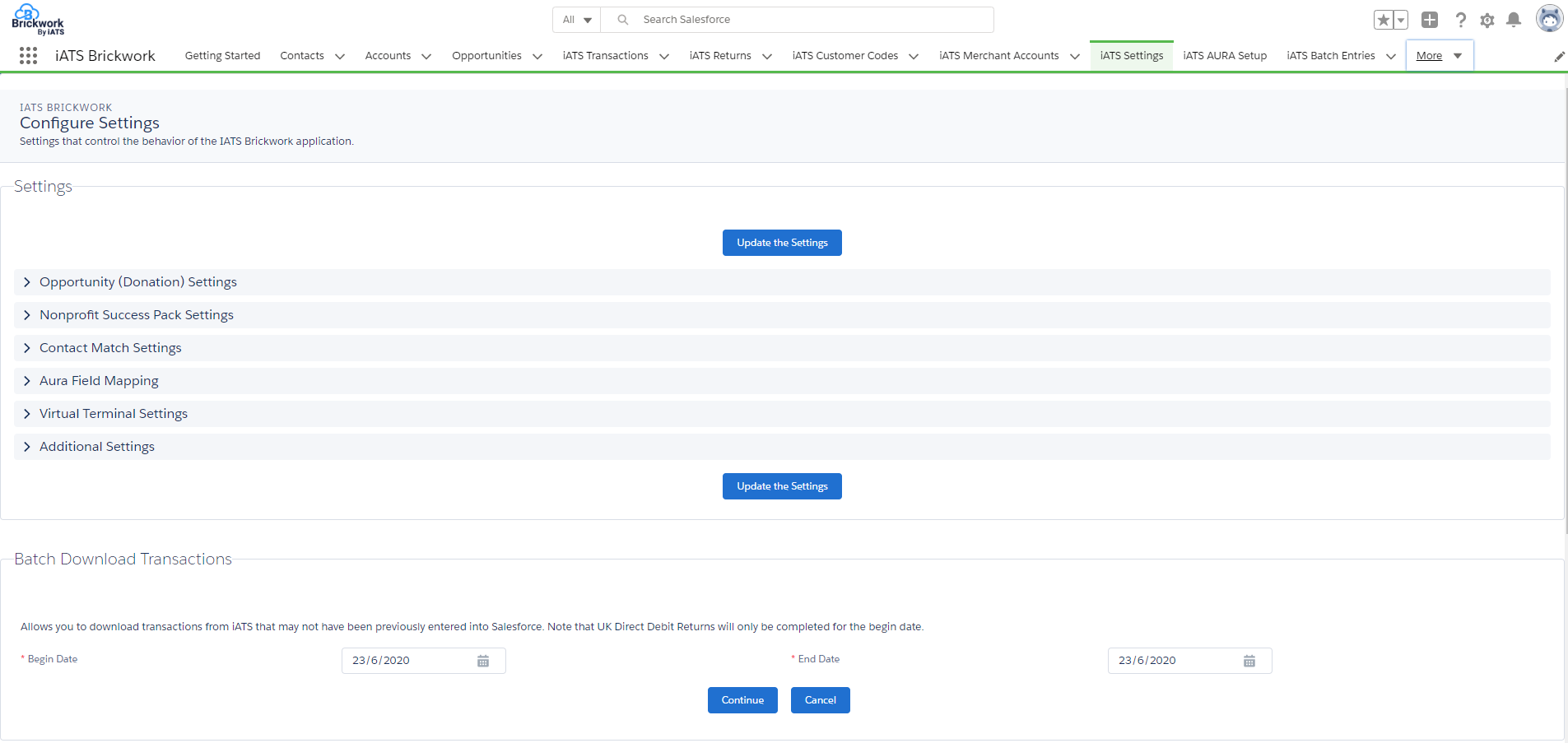Open the user profile avatar

click(1549, 18)
